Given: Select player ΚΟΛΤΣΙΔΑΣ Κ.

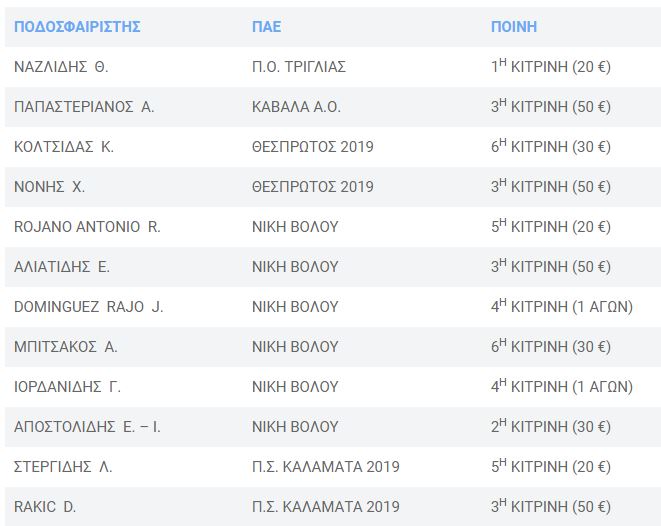Looking at the screenshot, I should (64, 147).
